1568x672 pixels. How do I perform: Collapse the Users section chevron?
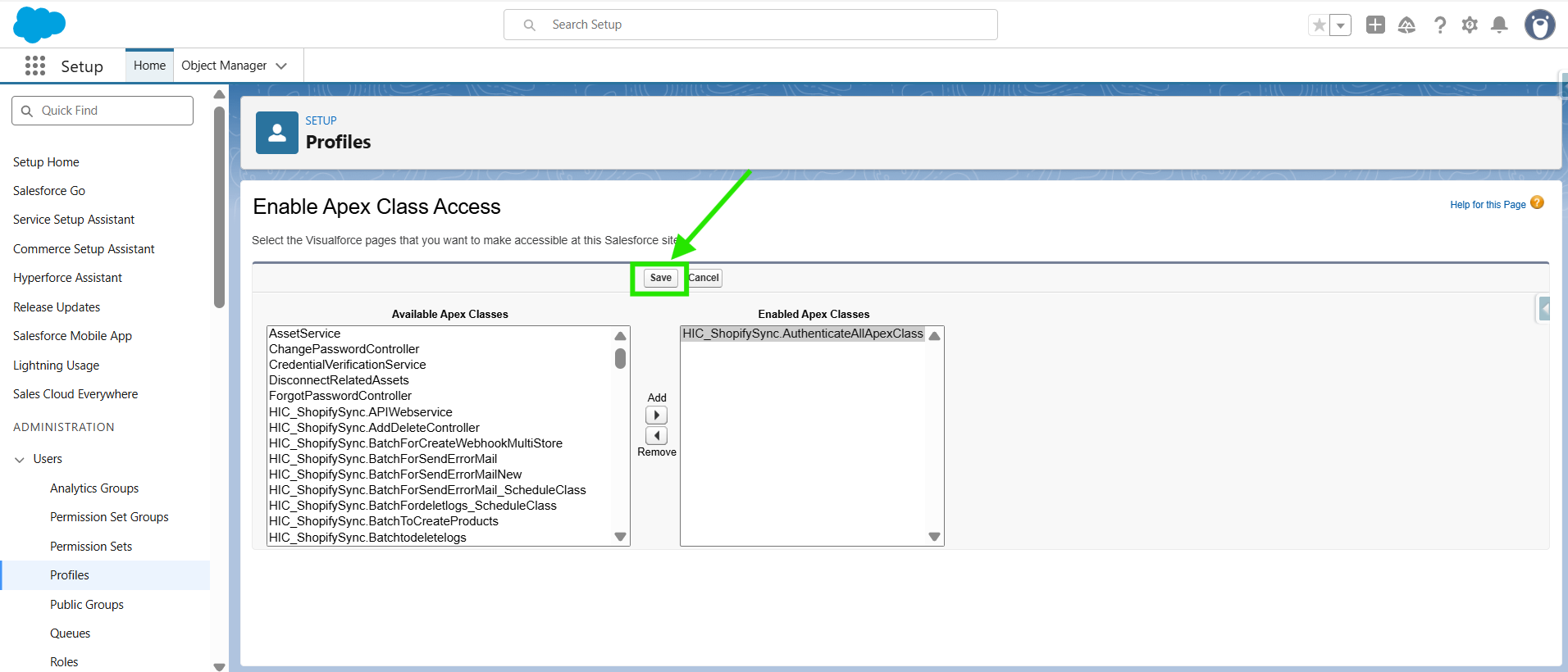click(20, 460)
